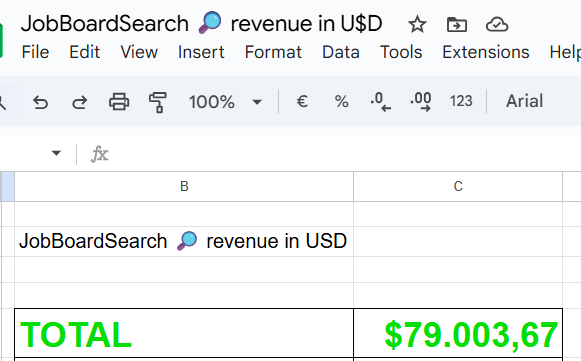Open the Tools menu

(401, 52)
